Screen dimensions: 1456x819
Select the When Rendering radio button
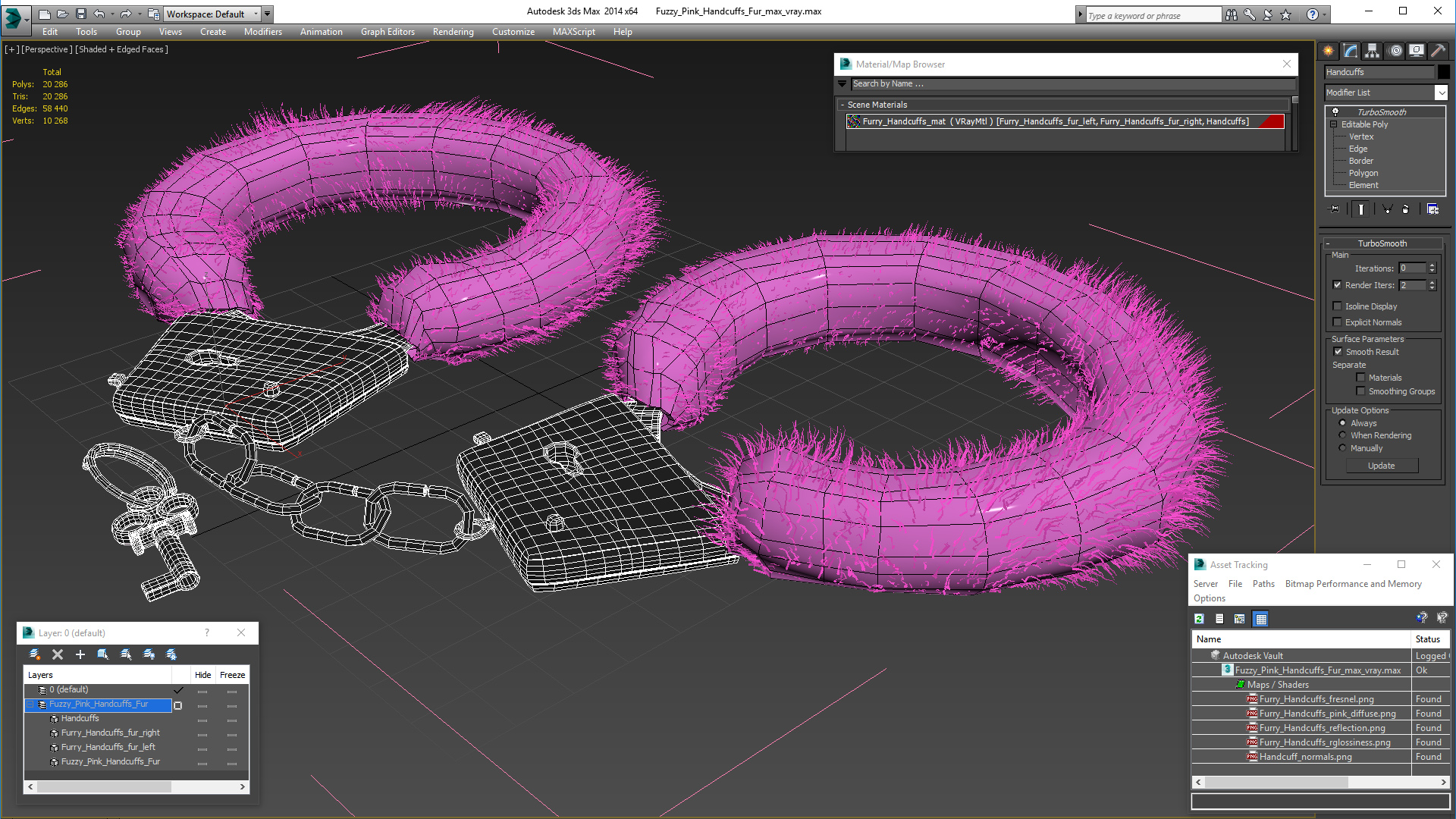1342,435
